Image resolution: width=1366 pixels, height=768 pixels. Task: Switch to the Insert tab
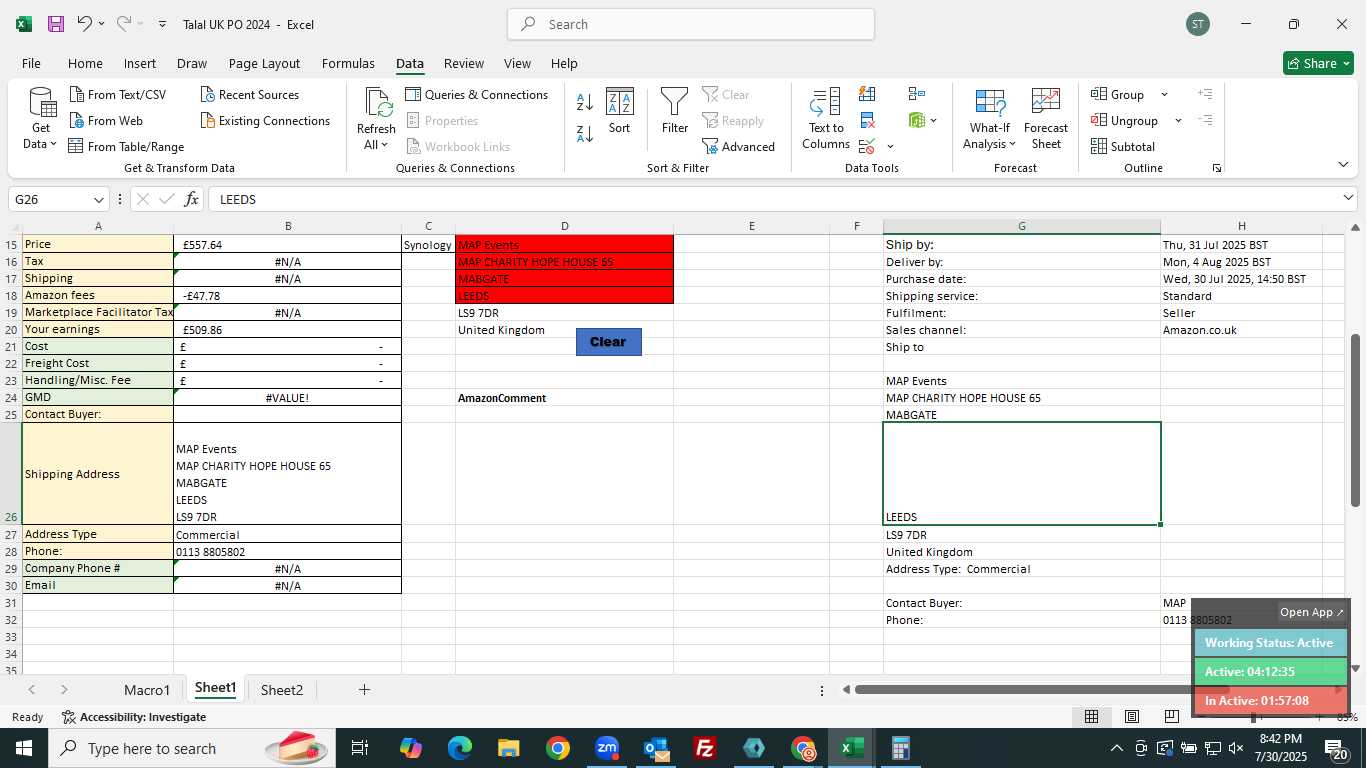pos(140,63)
